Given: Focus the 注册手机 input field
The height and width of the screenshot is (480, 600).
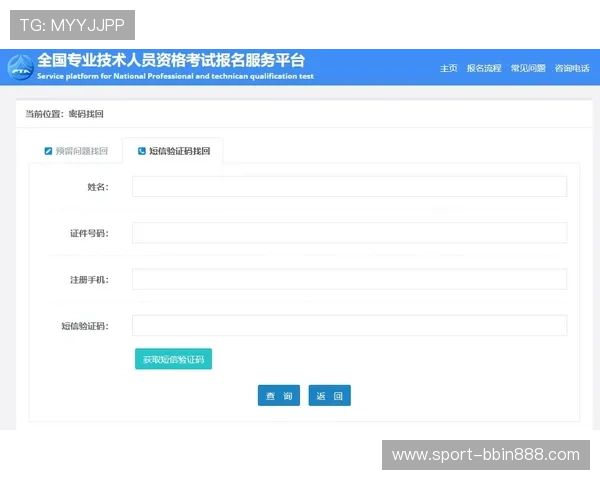Looking at the screenshot, I should tap(349, 279).
